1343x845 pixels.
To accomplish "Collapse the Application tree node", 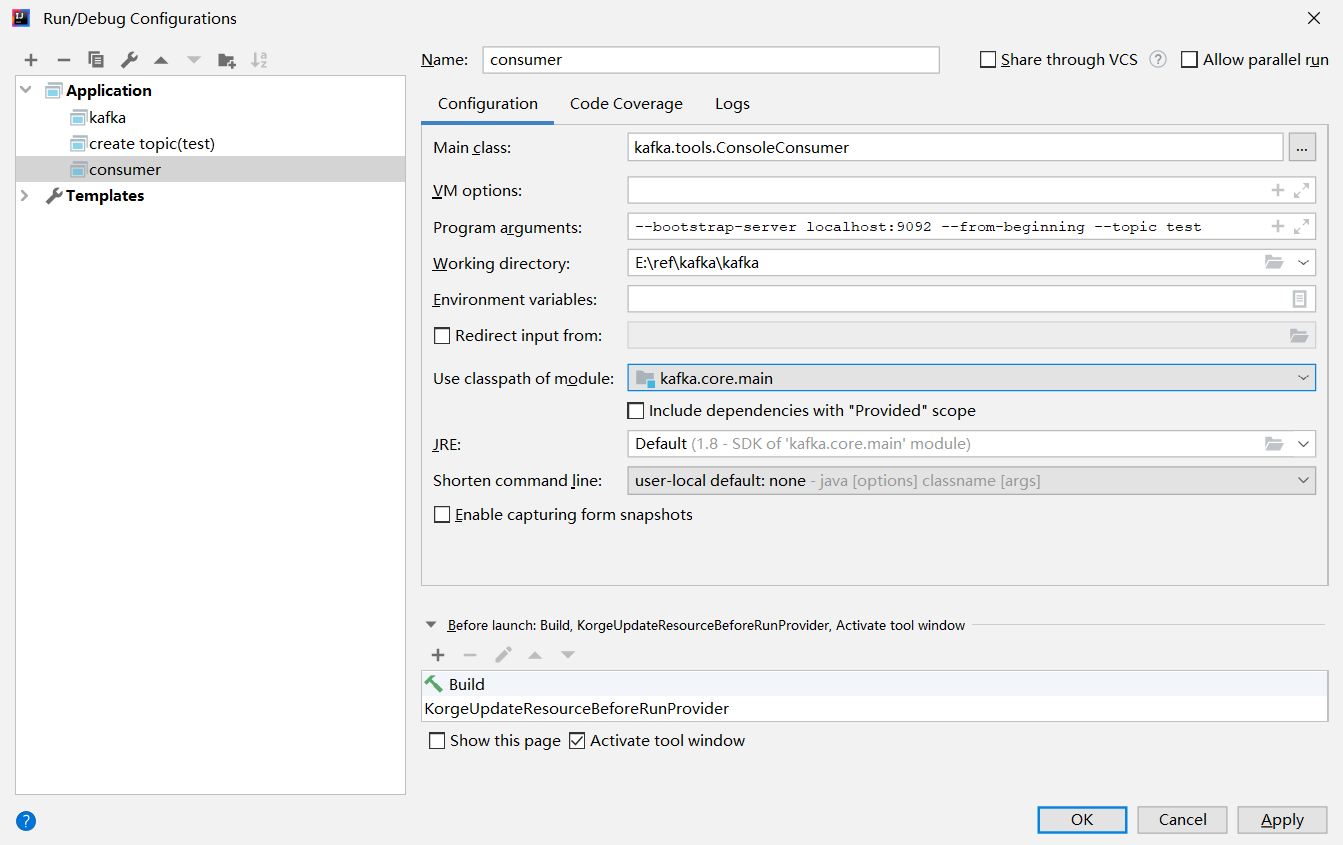I will pyautogui.click(x=25, y=90).
